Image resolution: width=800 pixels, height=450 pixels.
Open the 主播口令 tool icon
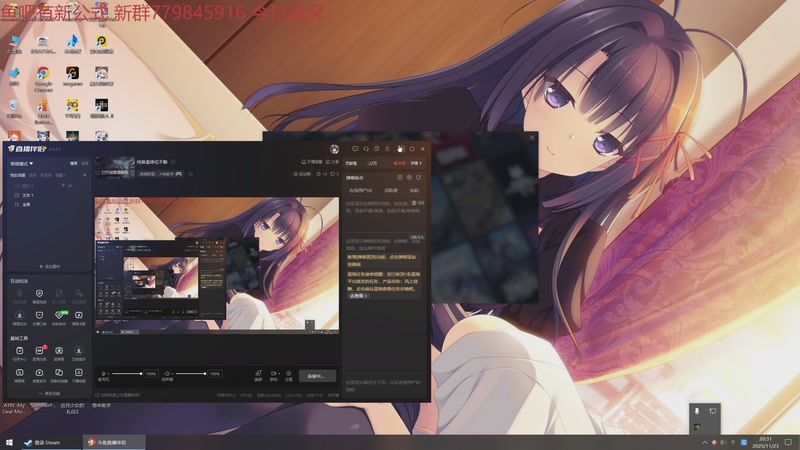coord(39,315)
